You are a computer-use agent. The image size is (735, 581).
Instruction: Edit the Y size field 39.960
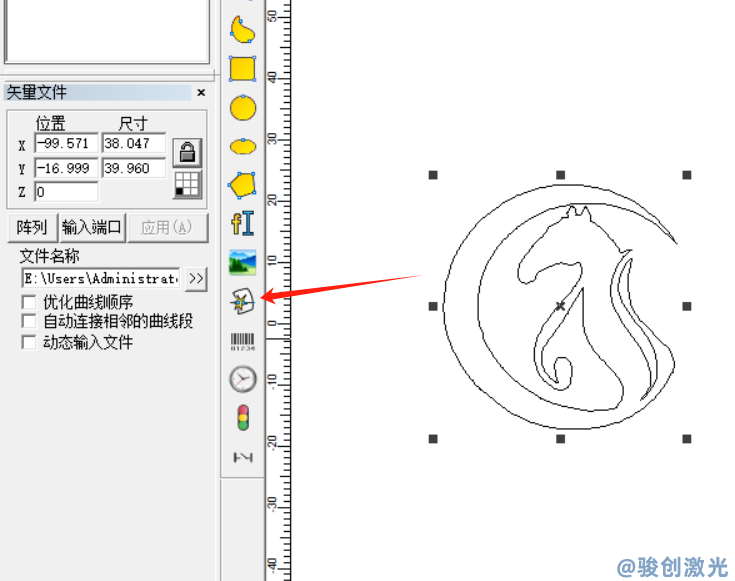134,168
